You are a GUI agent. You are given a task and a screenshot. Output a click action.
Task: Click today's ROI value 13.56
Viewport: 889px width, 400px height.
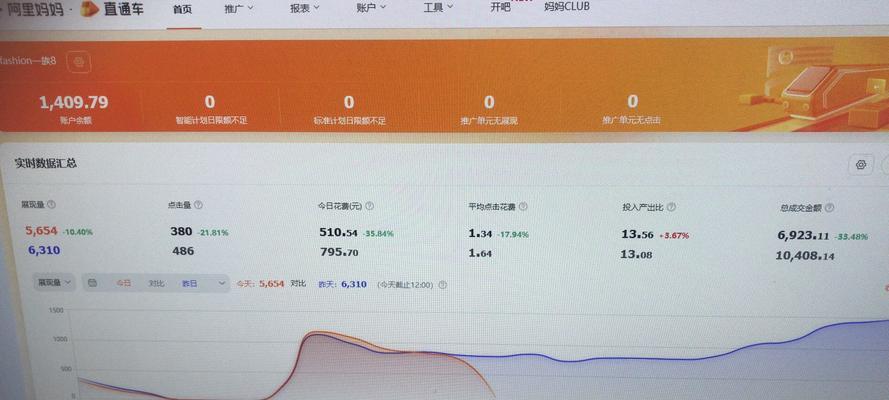point(637,235)
